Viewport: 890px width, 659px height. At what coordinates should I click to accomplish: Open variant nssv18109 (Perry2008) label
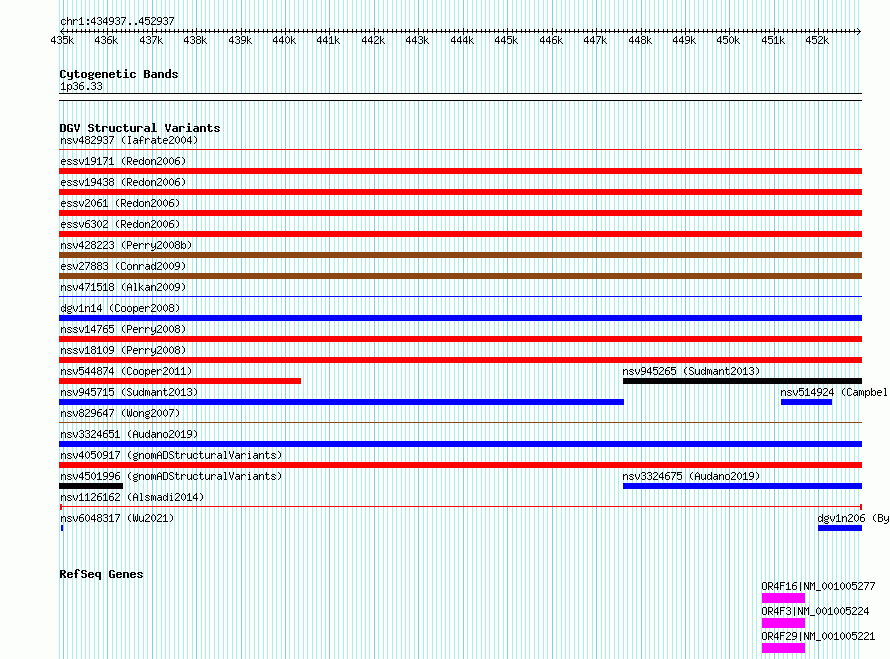point(123,350)
